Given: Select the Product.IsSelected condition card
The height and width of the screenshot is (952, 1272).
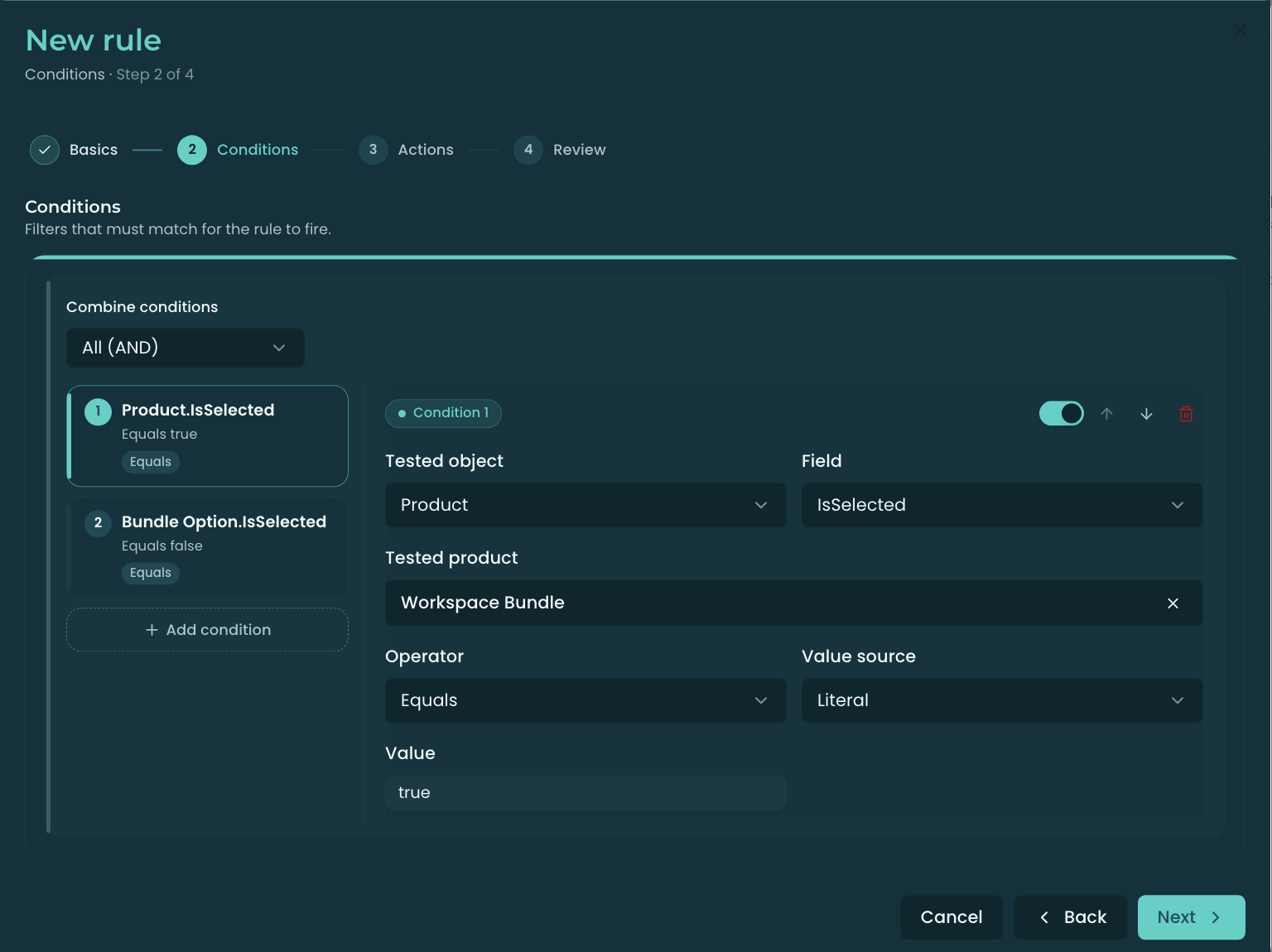Looking at the screenshot, I should click(208, 435).
